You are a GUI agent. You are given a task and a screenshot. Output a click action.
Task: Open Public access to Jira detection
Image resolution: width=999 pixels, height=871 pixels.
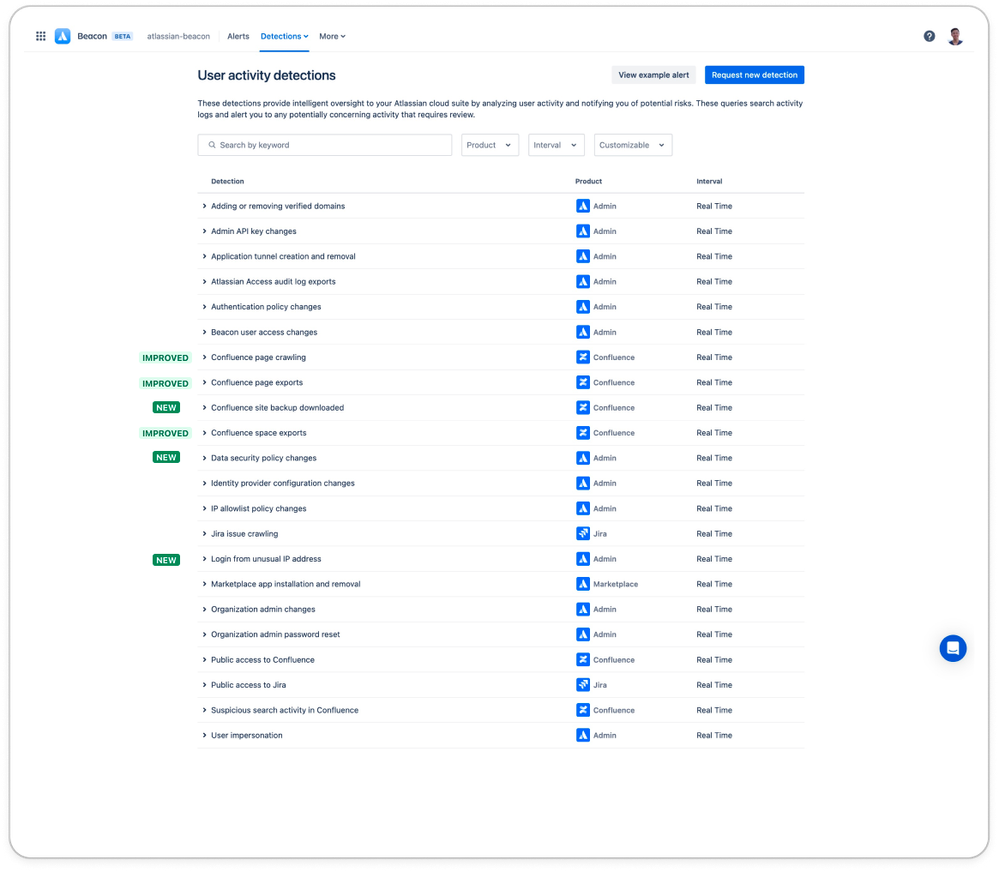pyautogui.click(x=248, y=685)
